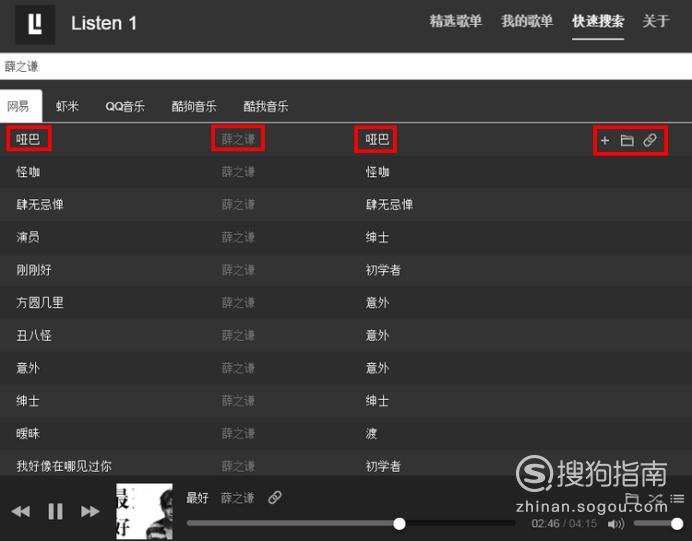This screenshot has width=692, height=541.
Task: Switch to 虾米 source tab
Action: click(x=67, y=106)
